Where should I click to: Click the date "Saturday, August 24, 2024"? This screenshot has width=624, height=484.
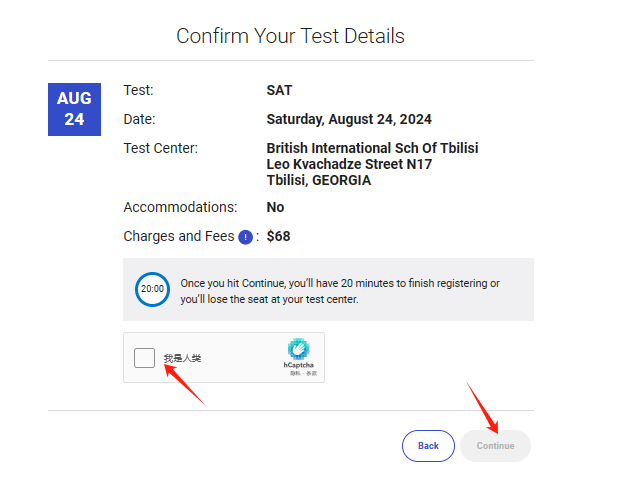[x=349, y=119]
